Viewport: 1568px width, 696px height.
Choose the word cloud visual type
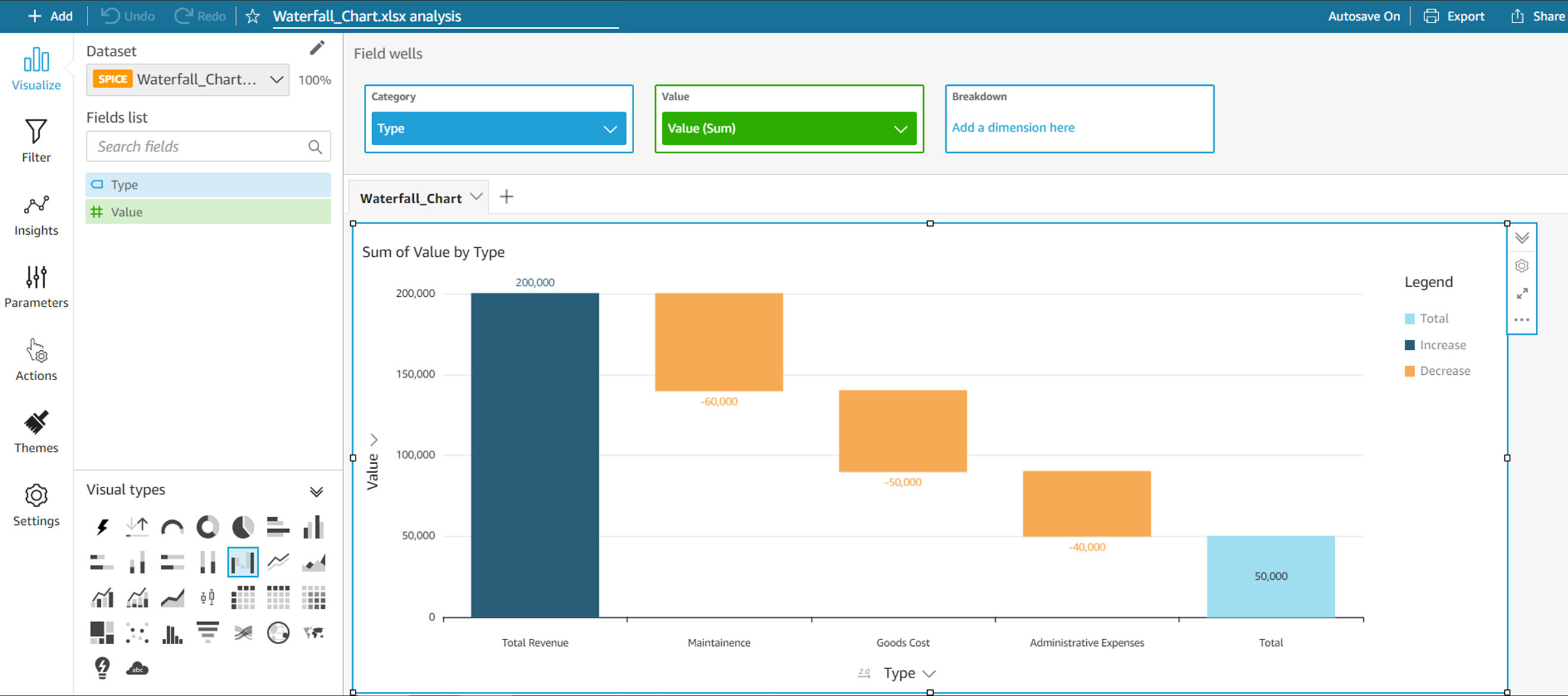(137, 668)
